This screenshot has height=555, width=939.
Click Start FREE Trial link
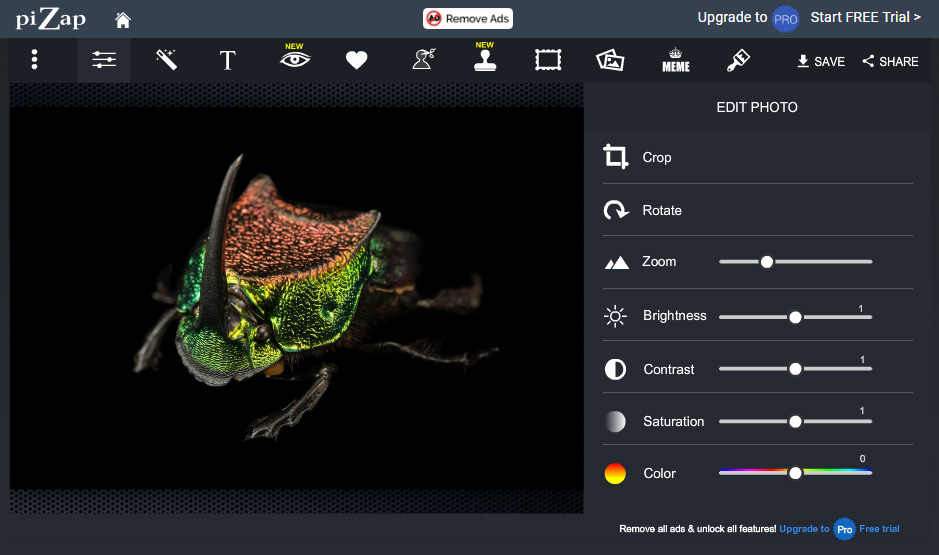click(865, 17)
